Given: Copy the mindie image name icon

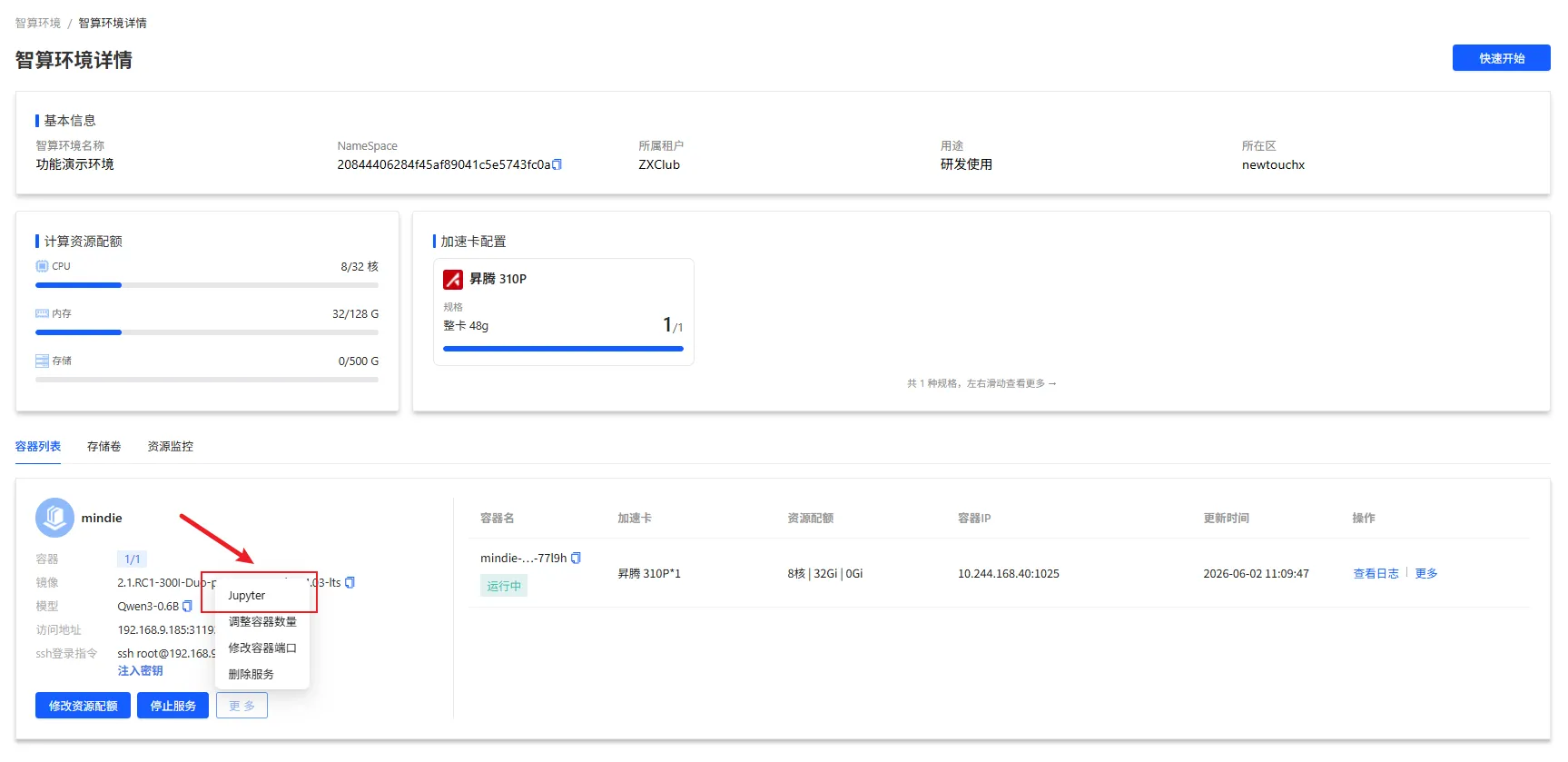Looking at the screenshot, I should click(x=350, y=582).
